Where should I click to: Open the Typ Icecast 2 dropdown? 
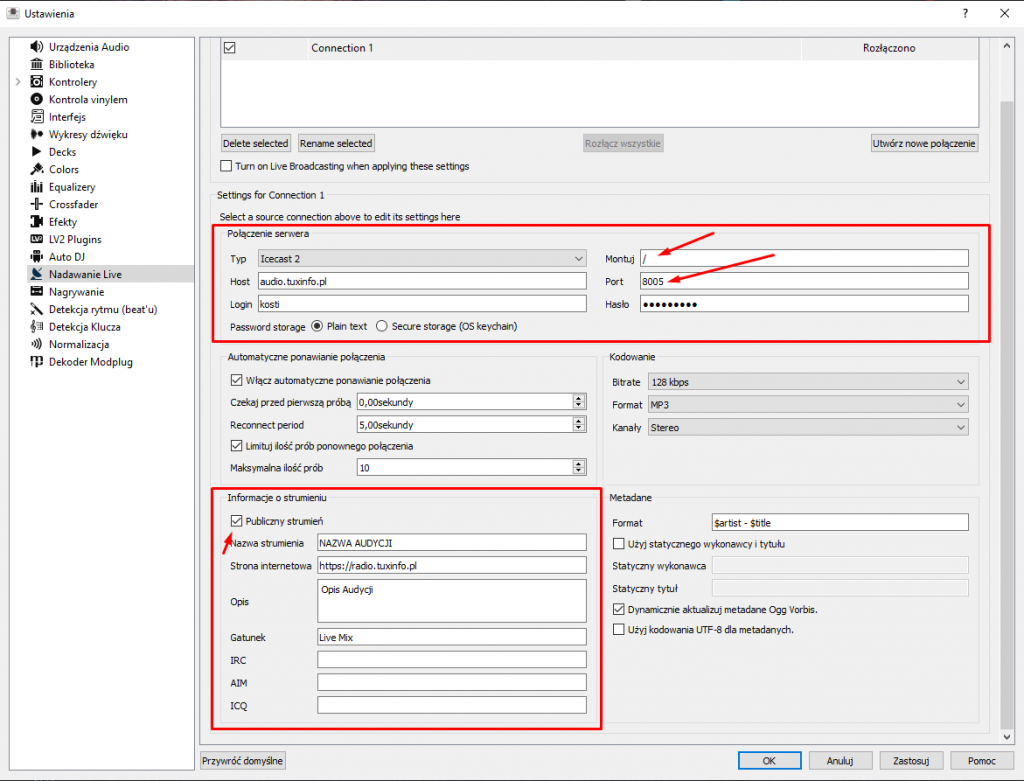pos(422,259)
